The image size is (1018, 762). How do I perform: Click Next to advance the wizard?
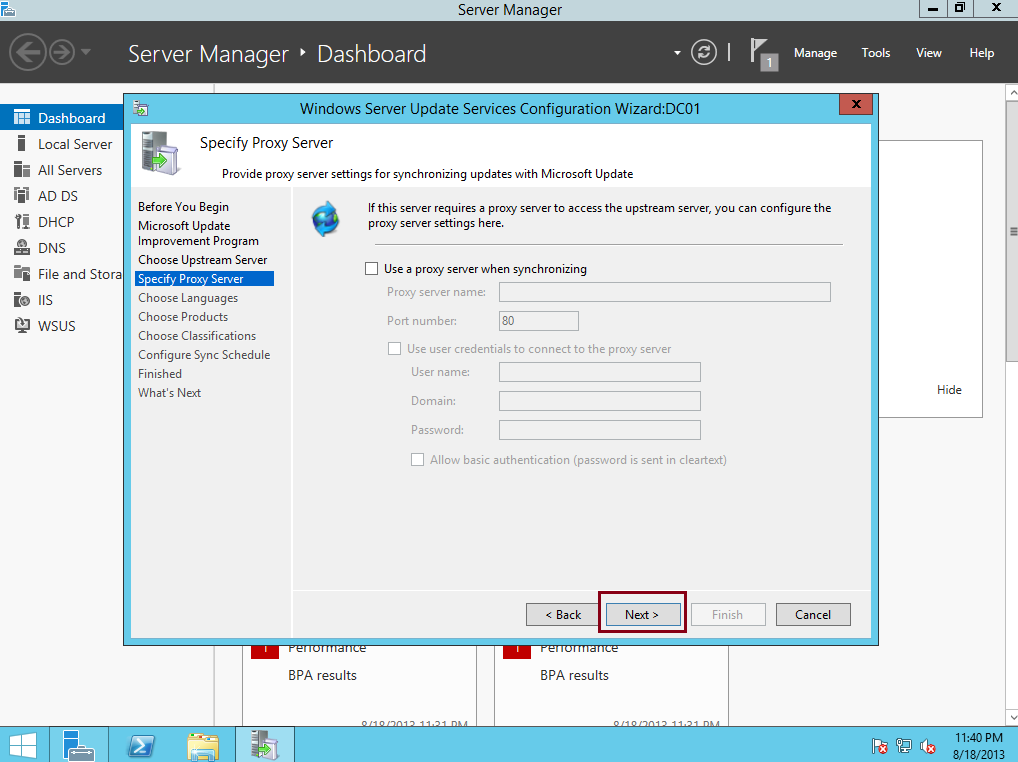[642, 614]
